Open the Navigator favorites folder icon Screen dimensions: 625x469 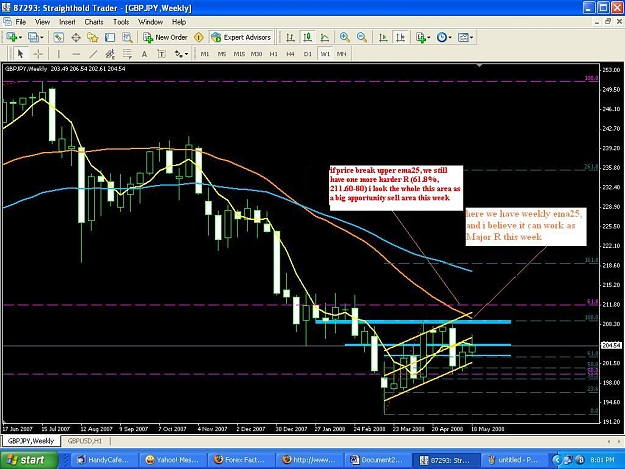pyautogui.click(x=93, y=37)
